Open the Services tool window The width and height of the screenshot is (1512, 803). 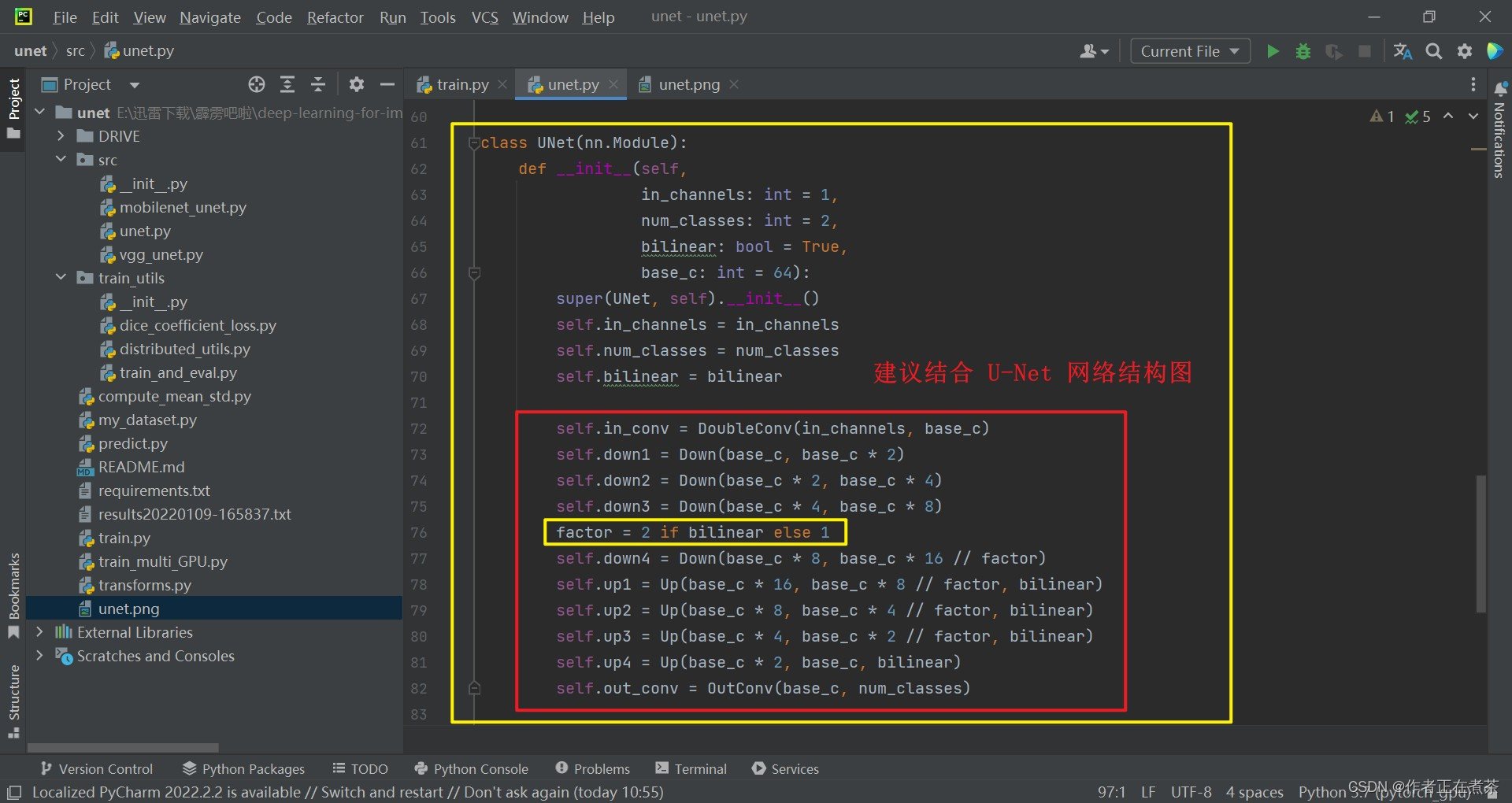coord(785,768)
